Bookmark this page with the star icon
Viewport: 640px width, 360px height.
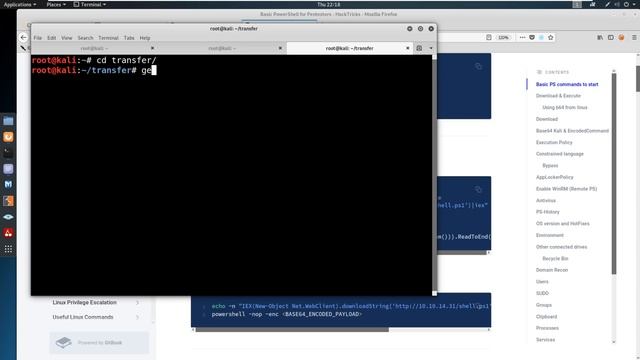coord(551,38)
